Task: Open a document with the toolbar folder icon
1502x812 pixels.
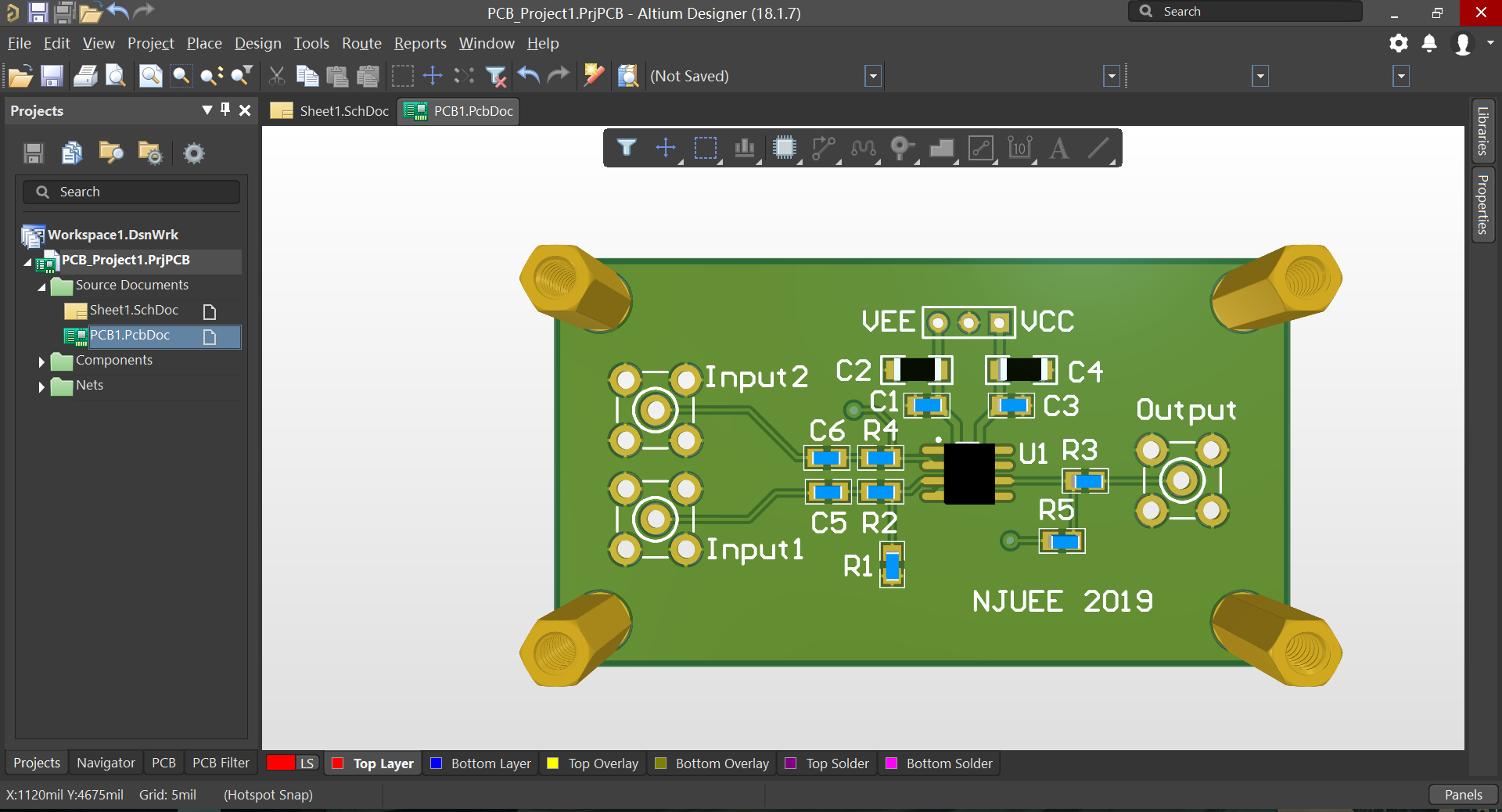Action: point(20,76)
